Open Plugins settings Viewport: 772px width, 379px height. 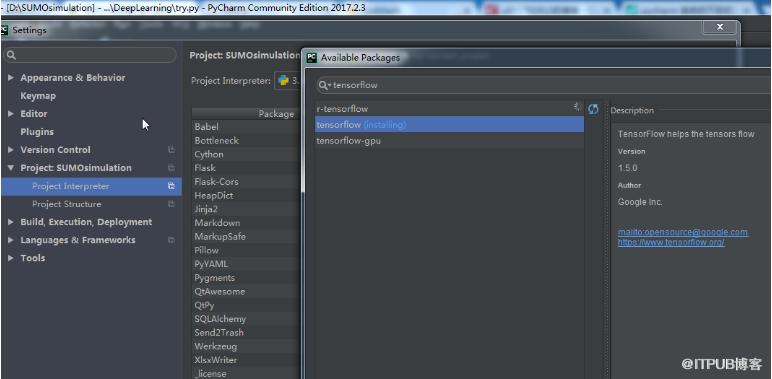pyautogui.click(x=37, y=132)
